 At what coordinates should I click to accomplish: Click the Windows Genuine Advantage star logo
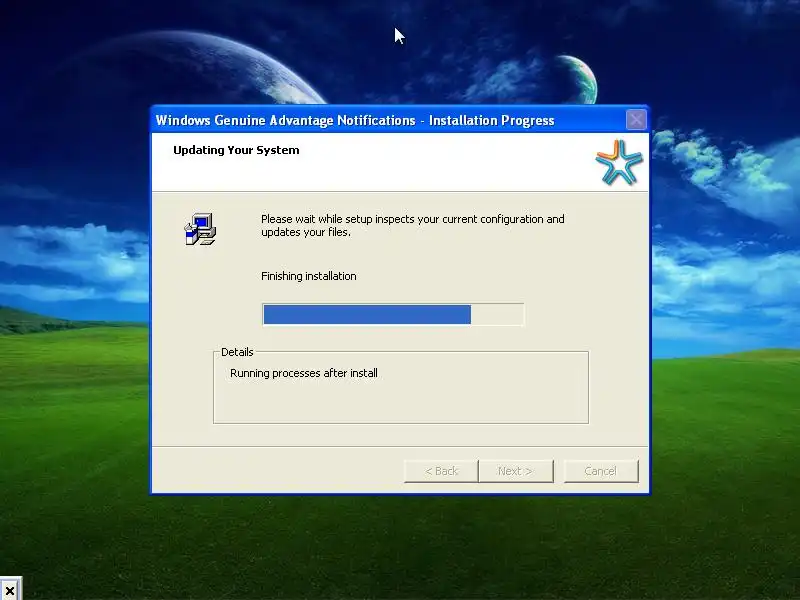click(x=618, y=162)
